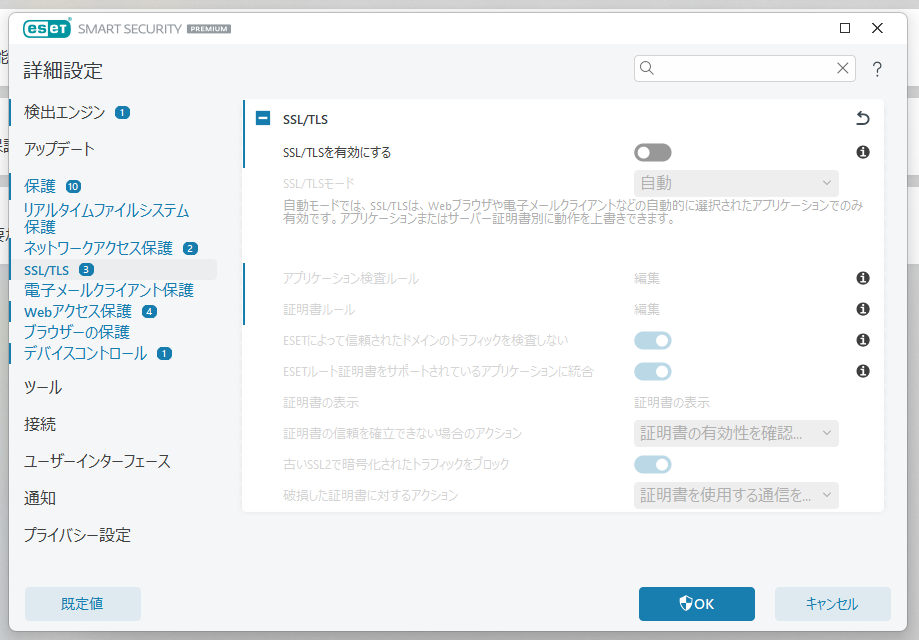Revert SSL/TLS section with undo arrow
The width and height of the screenshot is (919, 640).
863,119
